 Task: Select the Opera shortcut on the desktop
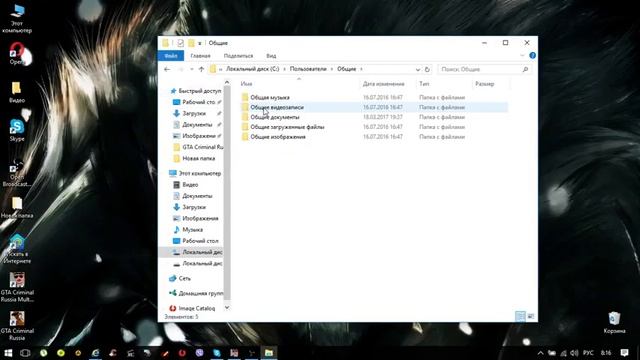pyautogui.click(x=17, y=54)
